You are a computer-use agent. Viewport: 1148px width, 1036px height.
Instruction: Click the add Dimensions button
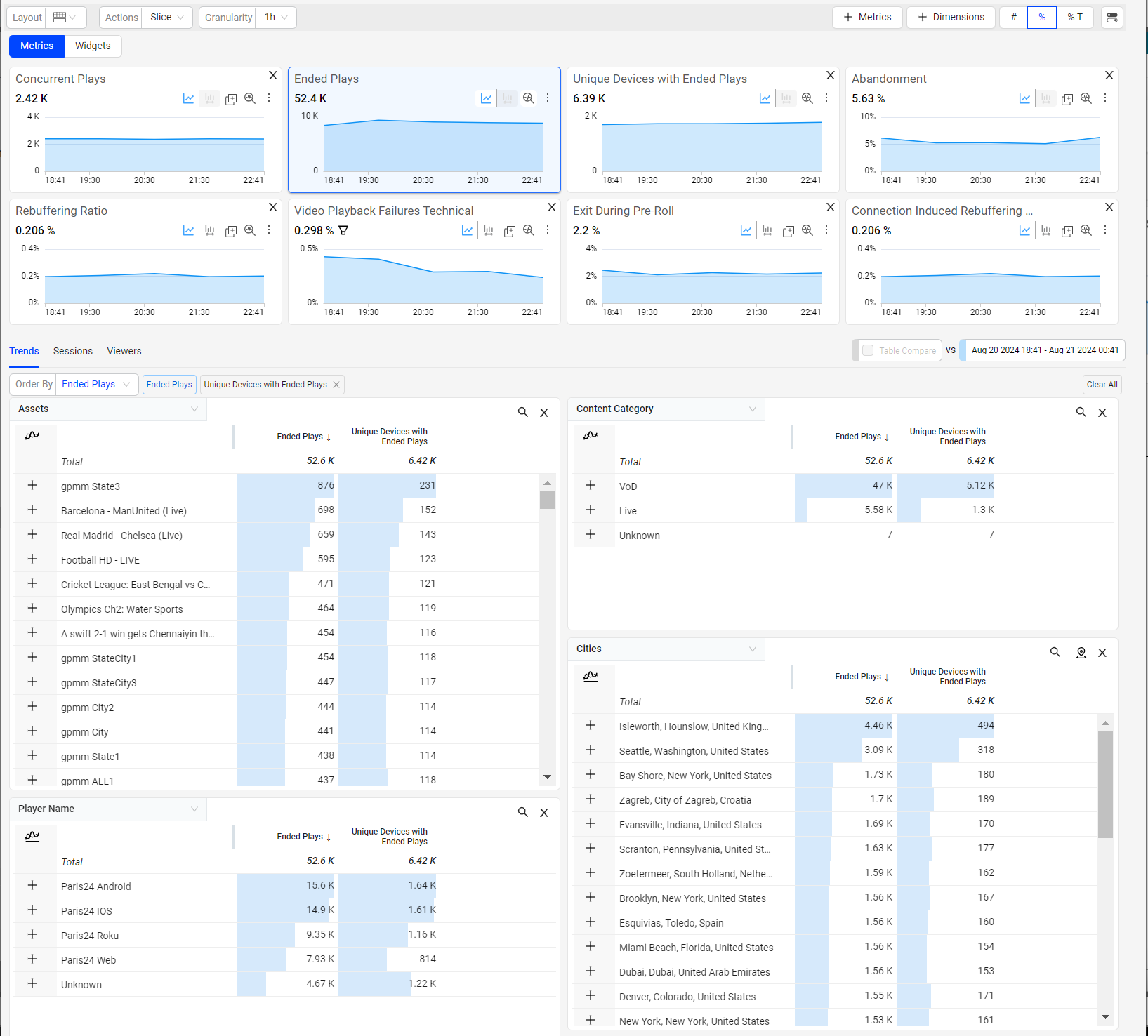[x=951, y=18]
